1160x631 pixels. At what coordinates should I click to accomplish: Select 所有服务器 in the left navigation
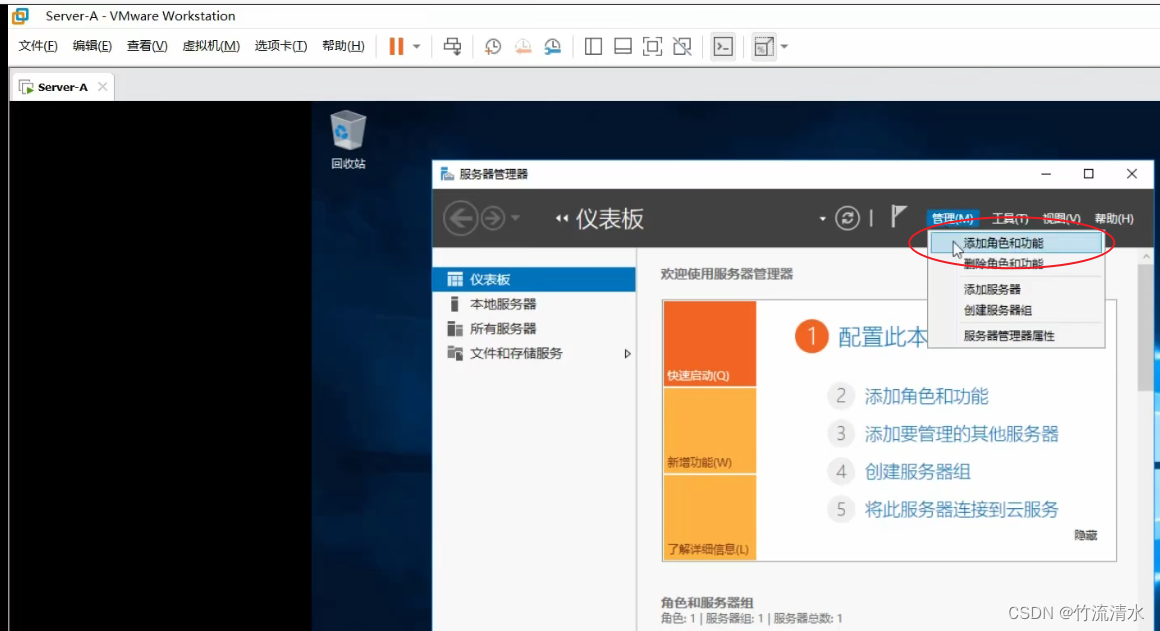point(534,328)
